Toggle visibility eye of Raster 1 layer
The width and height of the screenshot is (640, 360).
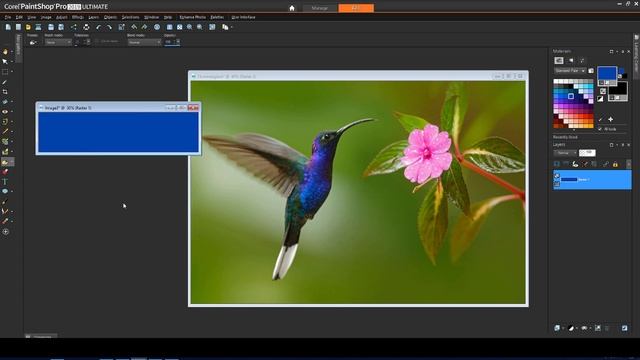click(x=557, y=176)
